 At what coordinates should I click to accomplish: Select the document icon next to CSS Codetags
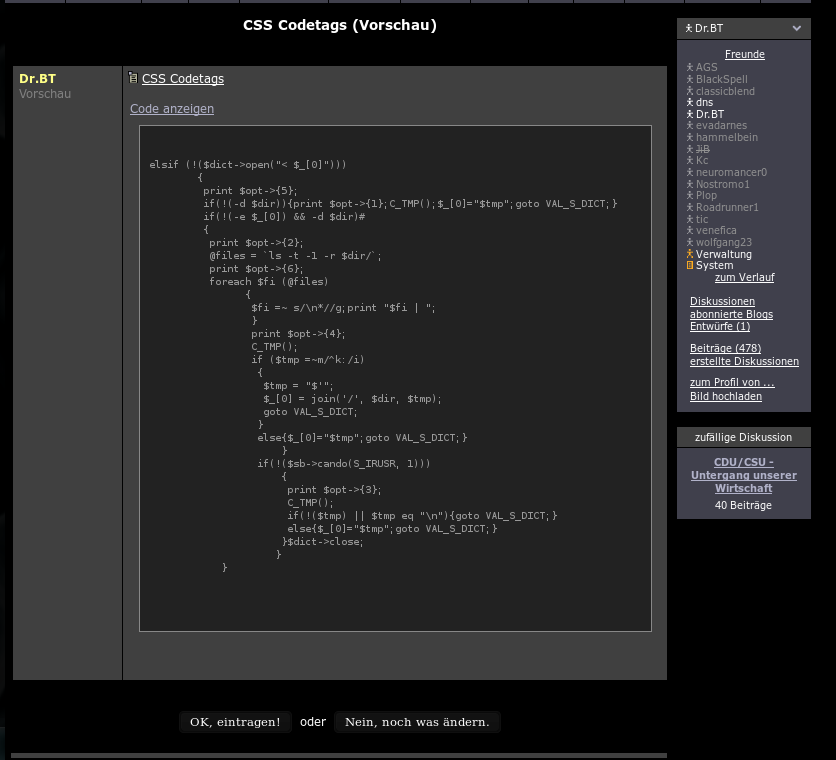(x=131, y=77)
